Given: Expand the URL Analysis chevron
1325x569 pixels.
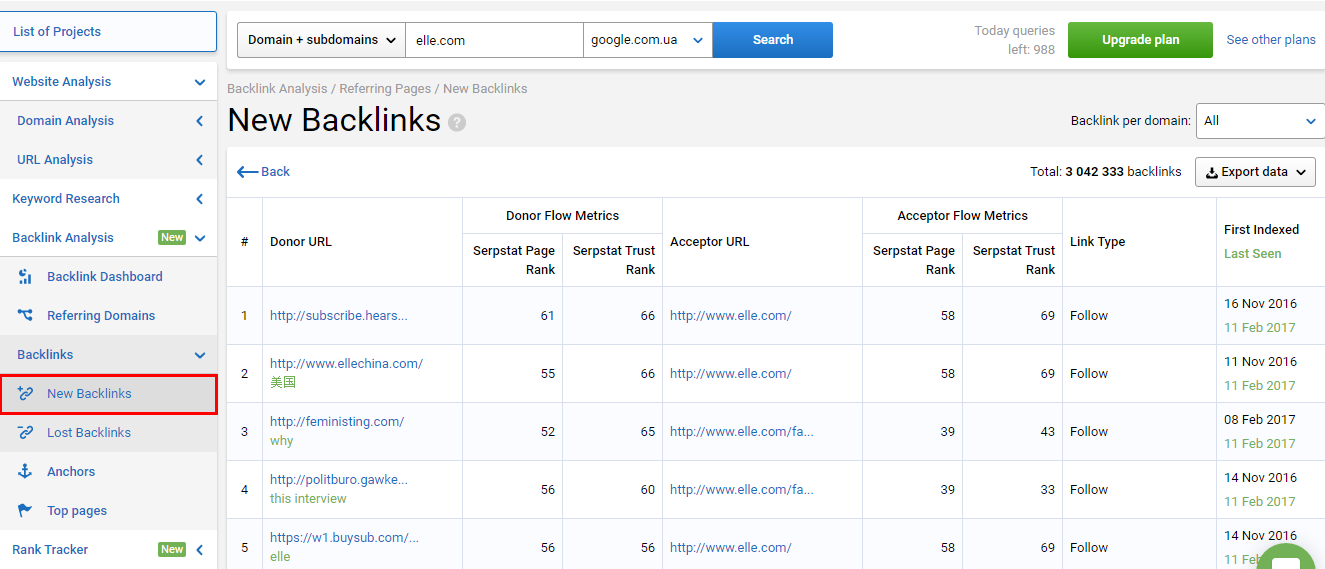Looking at the screenshot, I should tap(200, 160).
